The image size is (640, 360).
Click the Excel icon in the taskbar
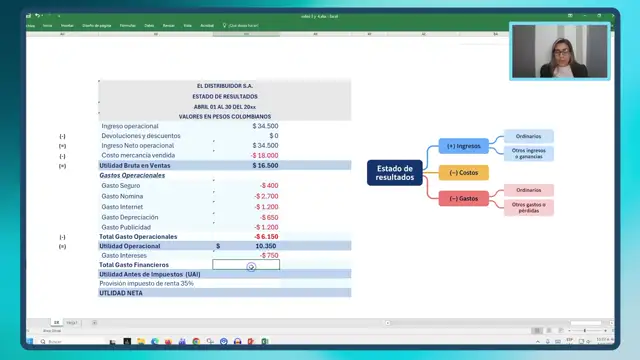(265, 341)
